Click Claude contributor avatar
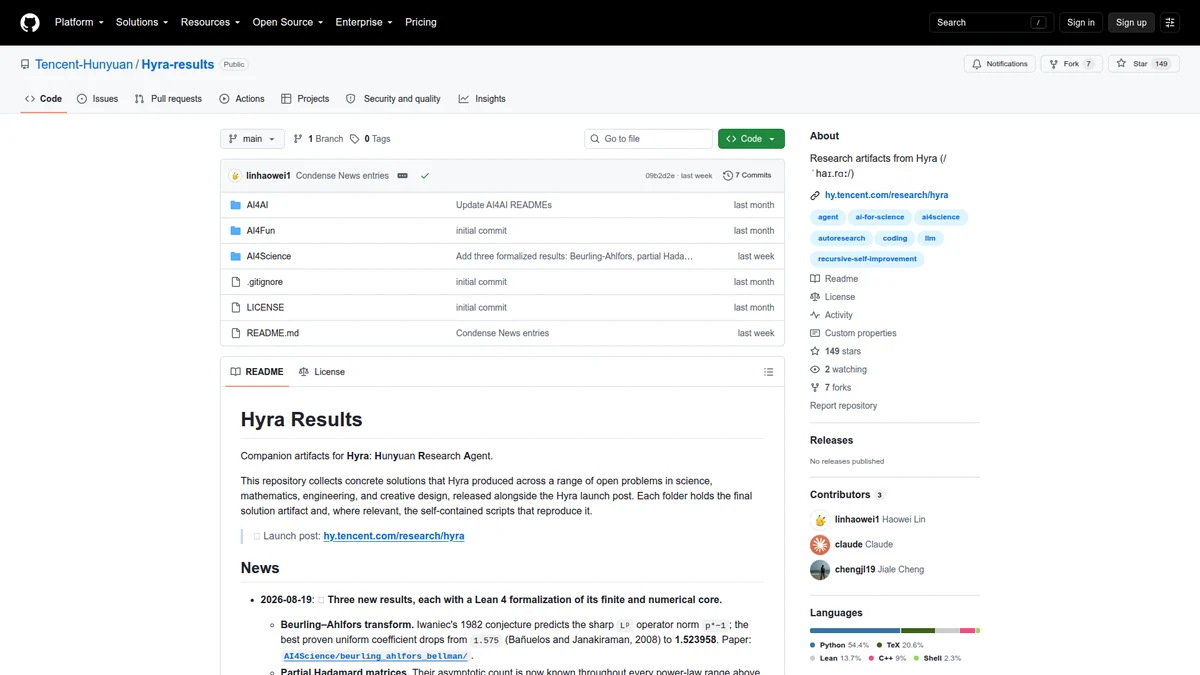Viewport: 1200px width, 675px height. pyautogui.click(x=820, y=545)
